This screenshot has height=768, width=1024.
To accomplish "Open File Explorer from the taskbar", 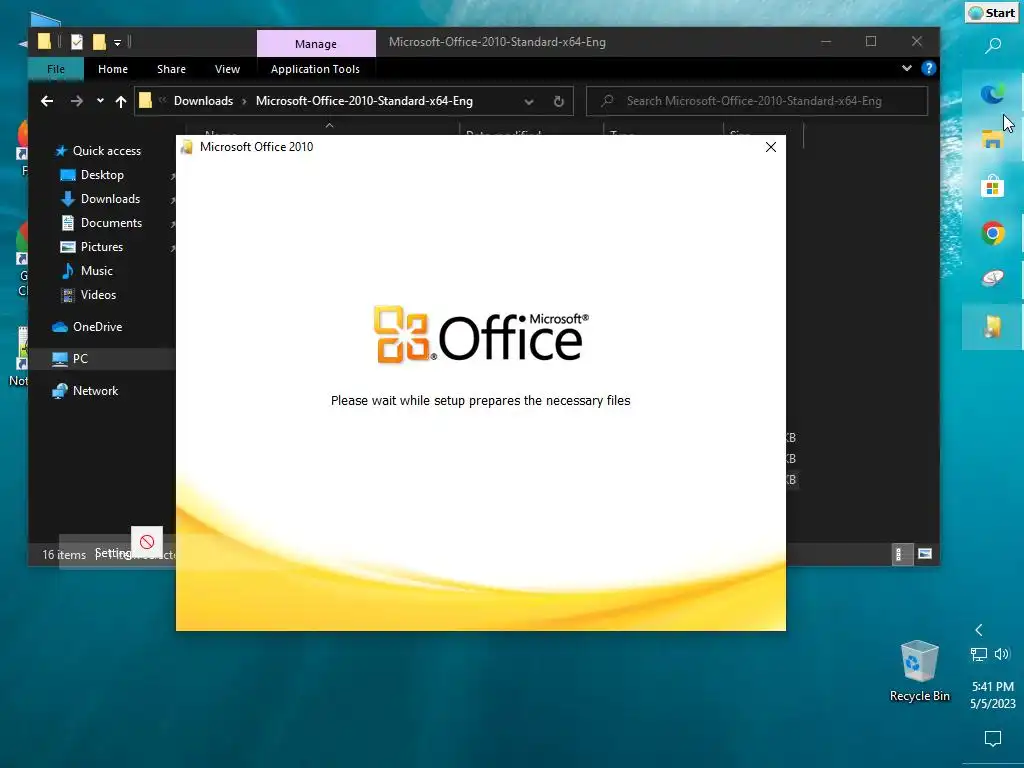I will coord(992,140).
